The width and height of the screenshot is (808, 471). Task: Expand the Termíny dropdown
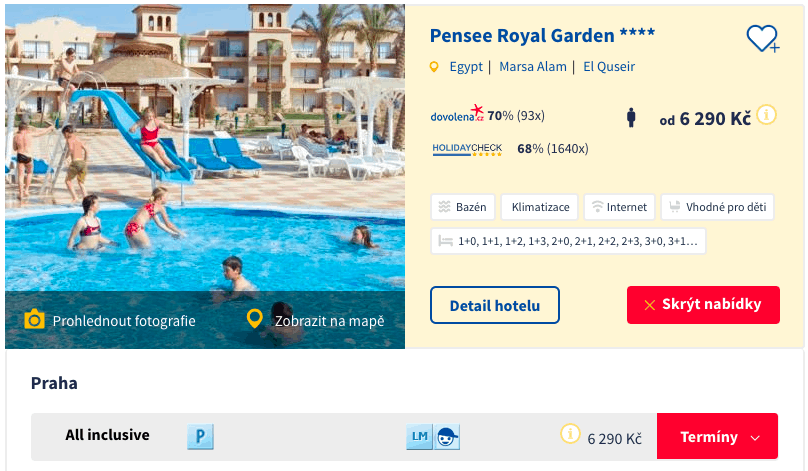(x=717, y=437)
